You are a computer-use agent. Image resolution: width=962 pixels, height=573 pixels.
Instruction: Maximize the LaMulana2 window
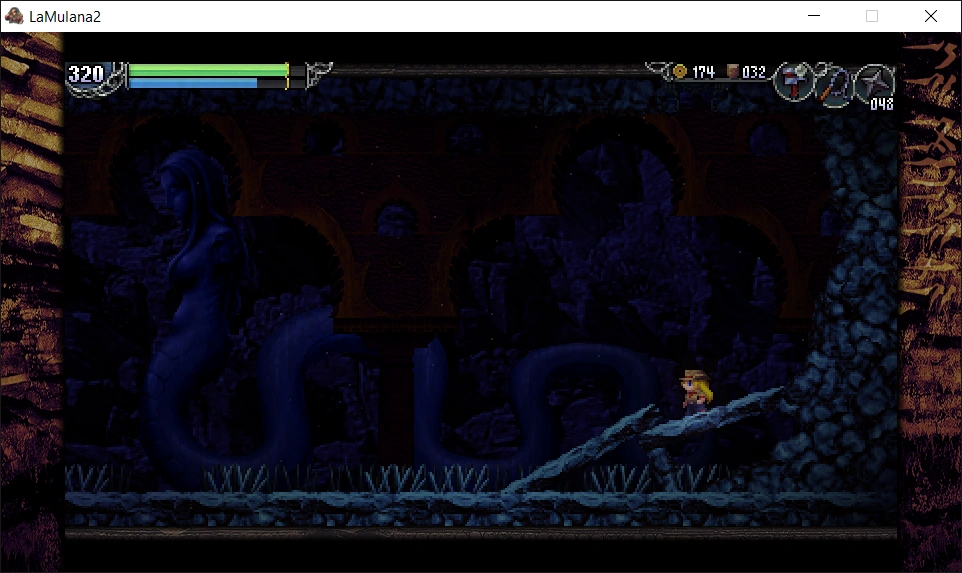[872, 16]
